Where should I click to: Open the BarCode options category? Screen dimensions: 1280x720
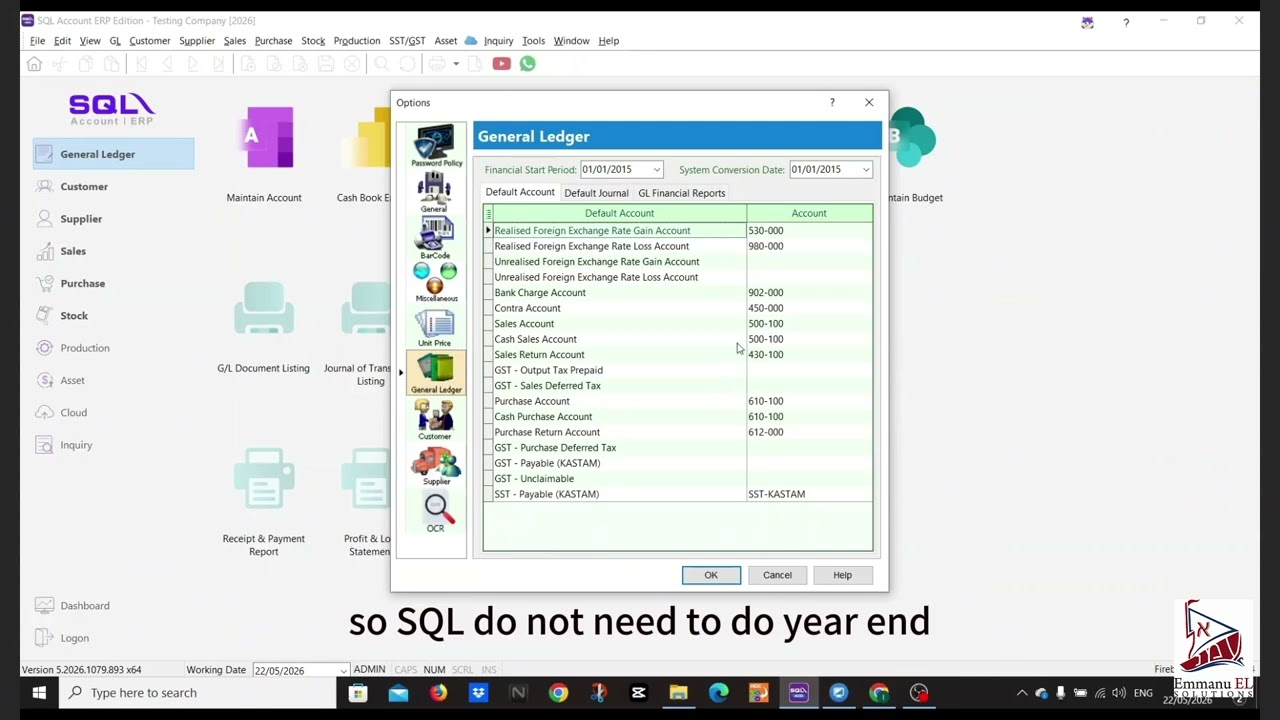tap(434, 238)
